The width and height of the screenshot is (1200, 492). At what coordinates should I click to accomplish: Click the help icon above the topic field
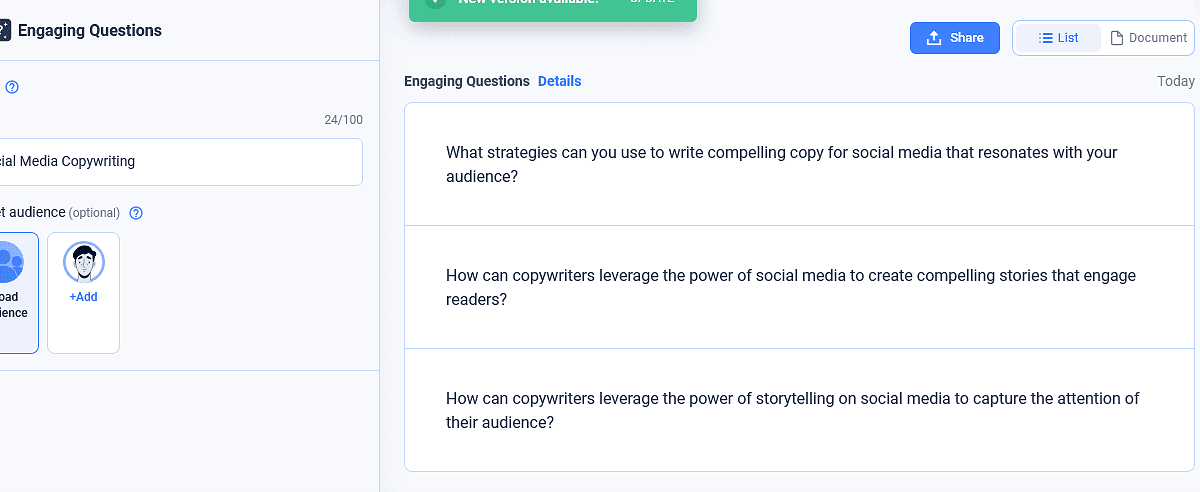point(12,88)
